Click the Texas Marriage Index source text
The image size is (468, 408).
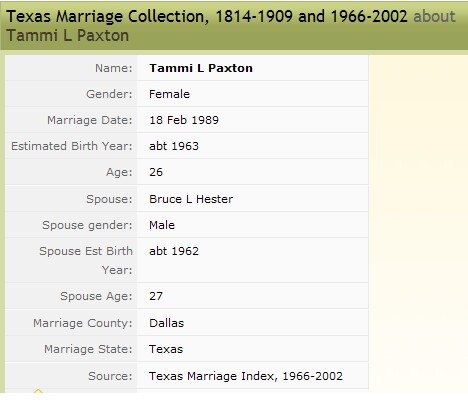click(246, 376)
